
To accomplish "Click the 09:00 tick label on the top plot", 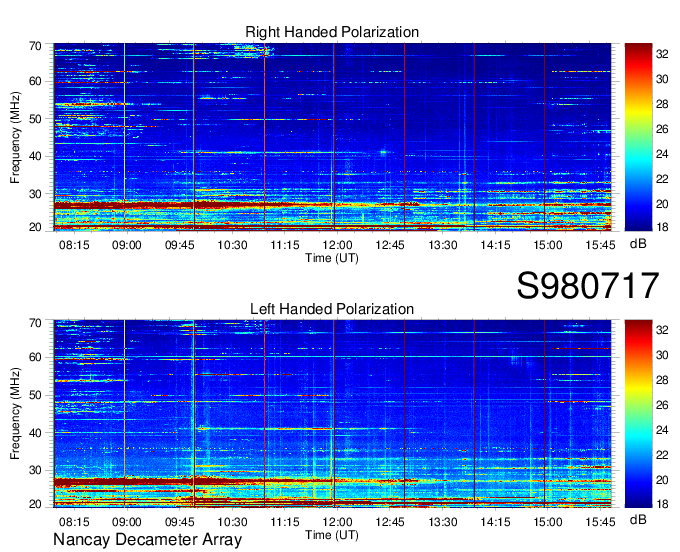I will tap(127, 245).
